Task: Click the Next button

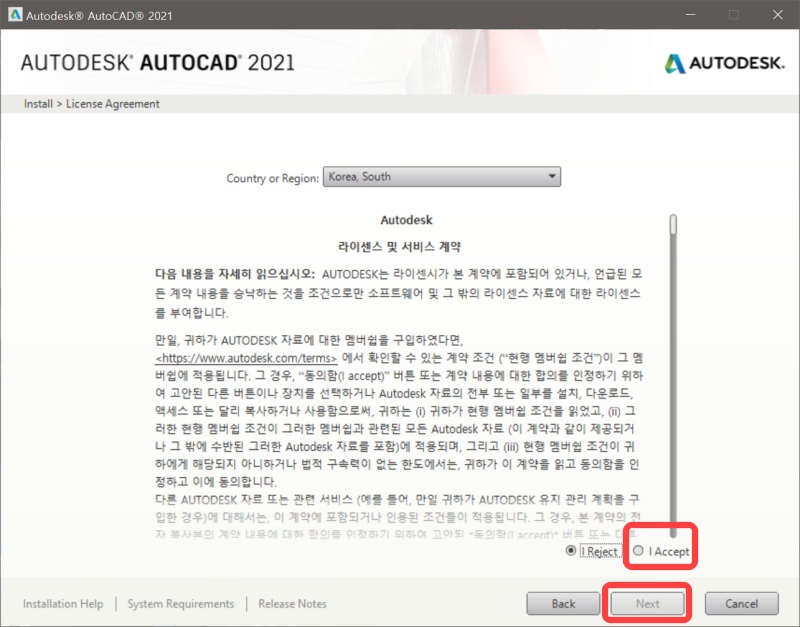Action: click(x=646, y=603)
